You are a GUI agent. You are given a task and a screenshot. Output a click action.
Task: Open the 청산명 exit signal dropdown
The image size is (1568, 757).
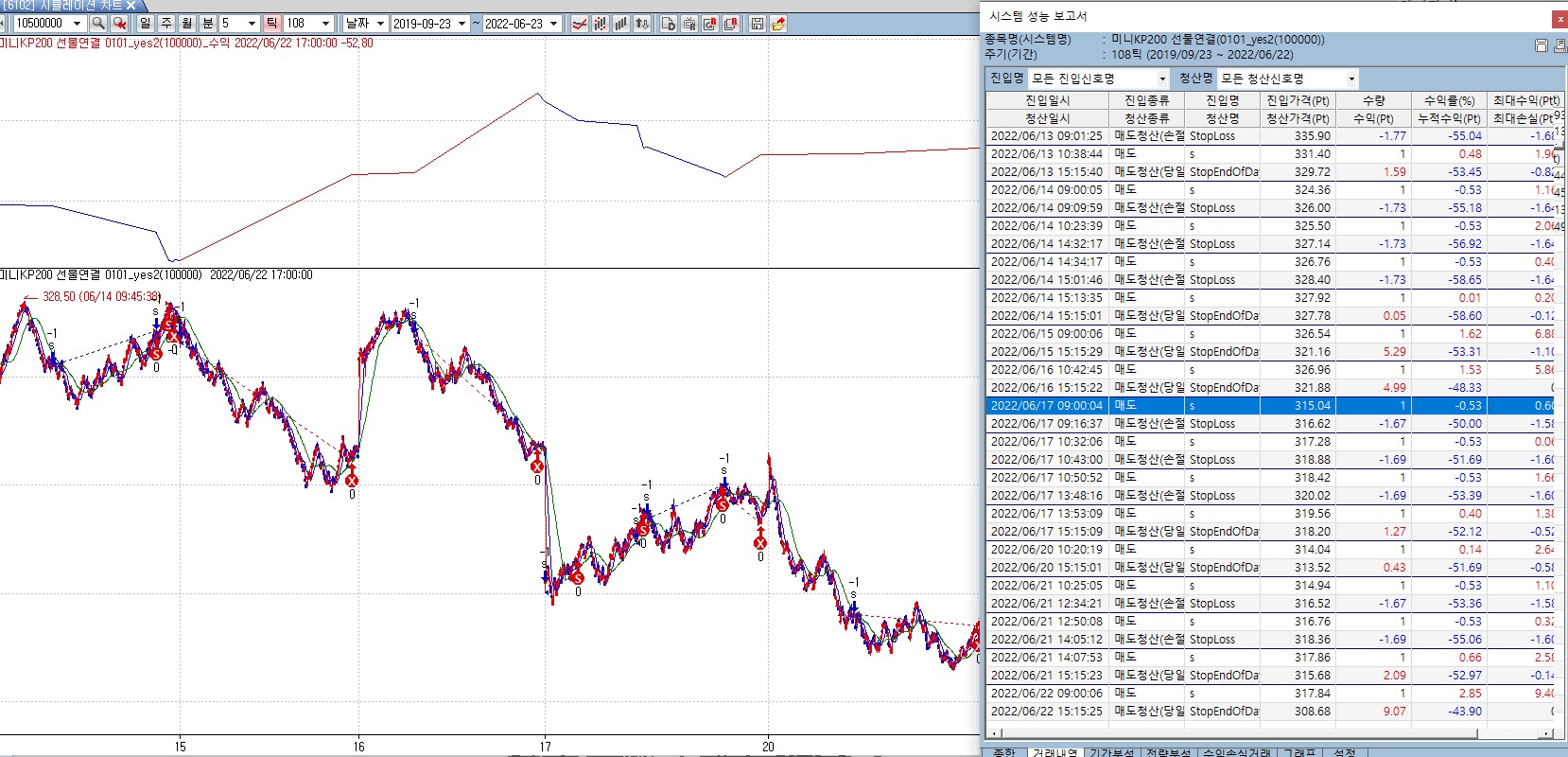(x=1351, y=79)
